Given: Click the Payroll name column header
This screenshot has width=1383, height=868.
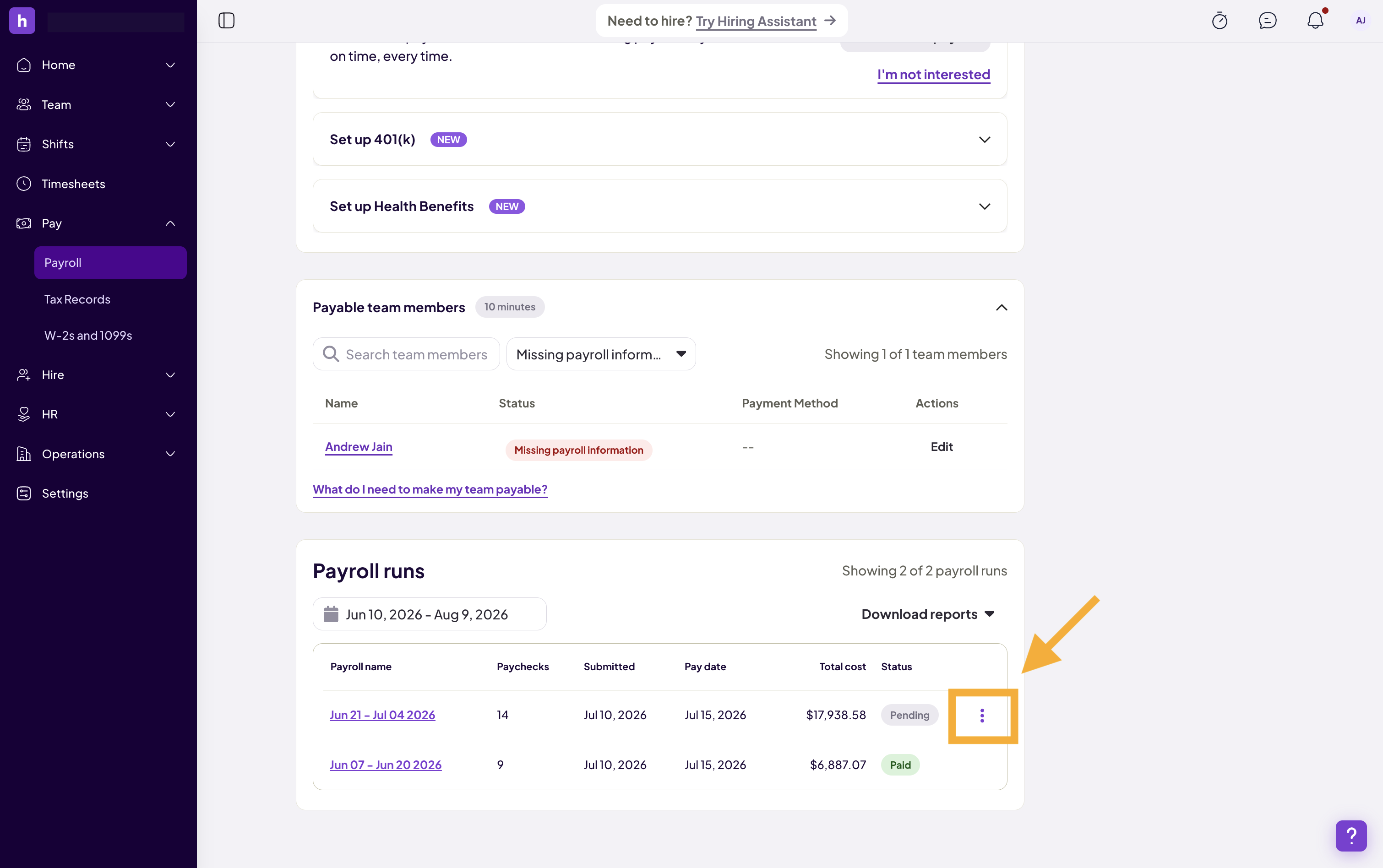Looking at the screenshot, I should click(360, 667).
